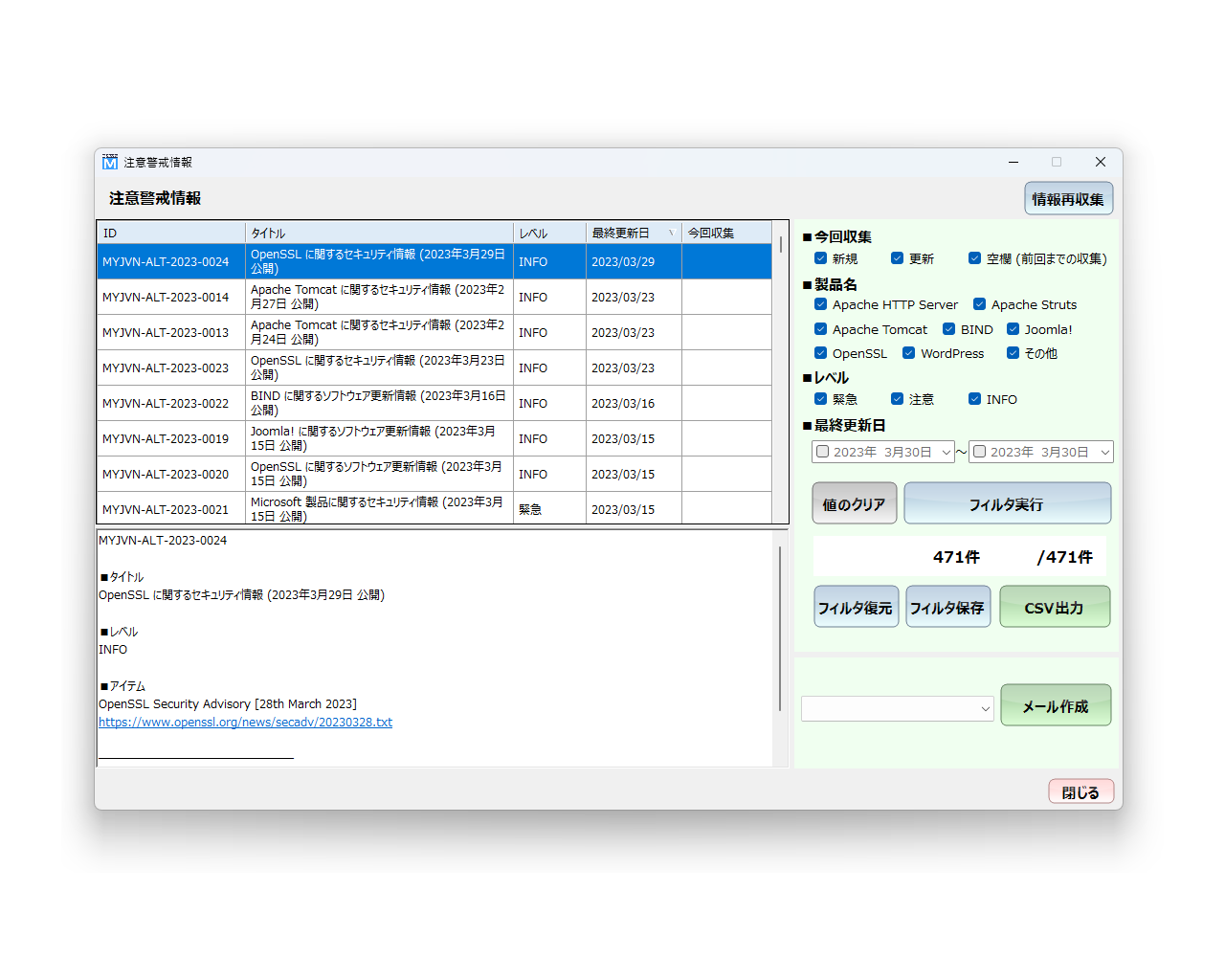Viewport: 1225px width, 980px height.
Task: Minimize the 注意警戒情報 window
Action: [1013, 162]
